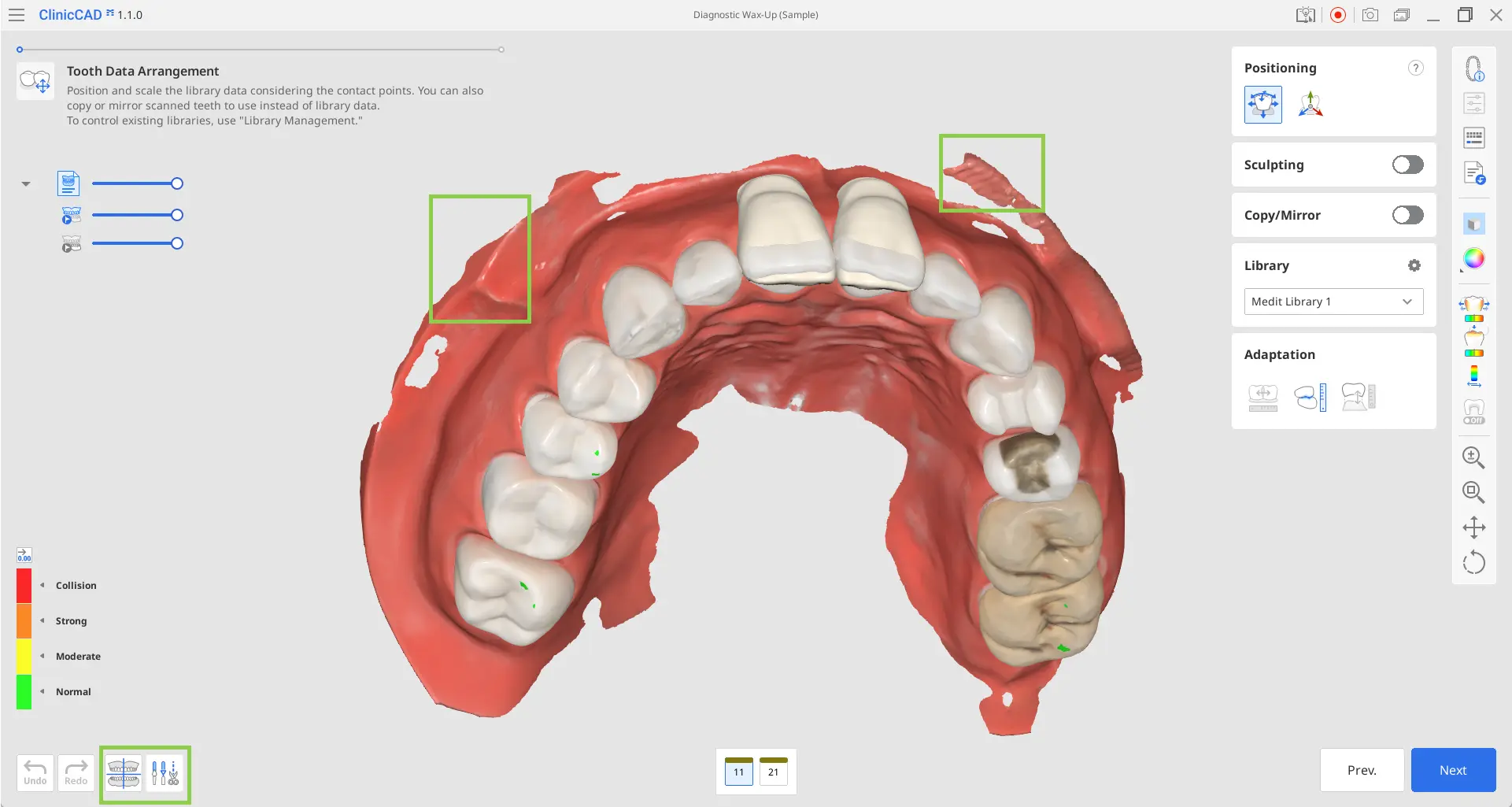
Task: Show contact with antagonist color map icon
Action: 1474,342
